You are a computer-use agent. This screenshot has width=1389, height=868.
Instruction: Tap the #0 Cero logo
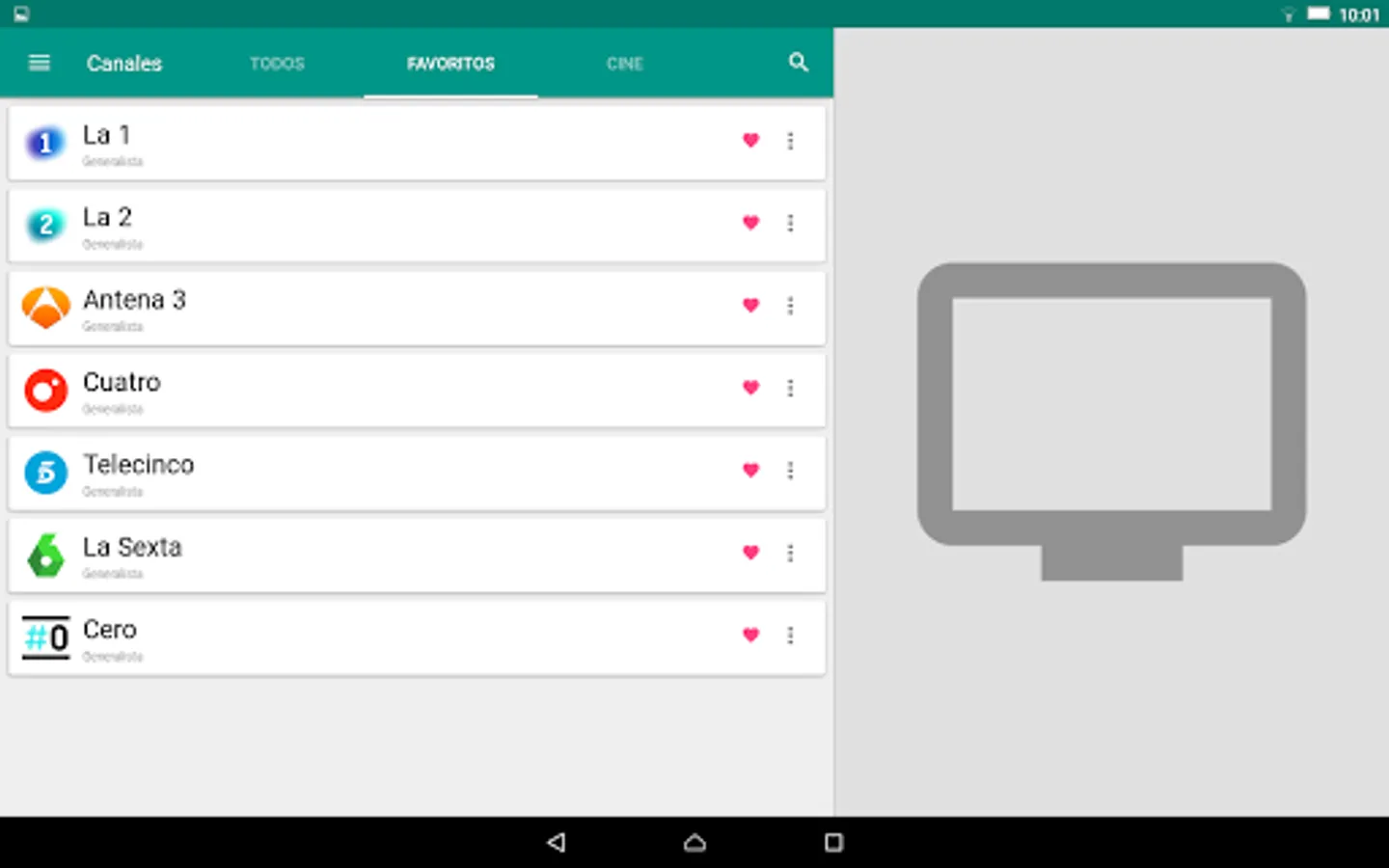(x=45, y=637)
